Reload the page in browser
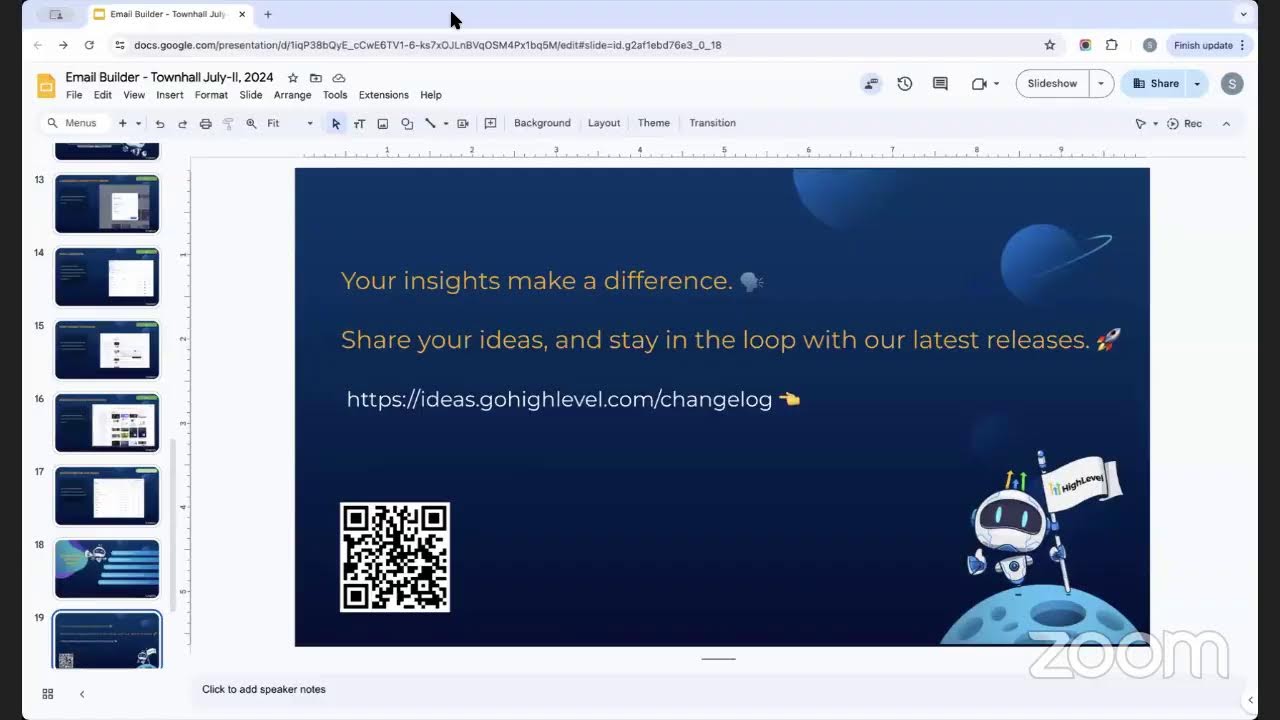The width and height of the screenshot is (1280, 720). tap(89, 45)
